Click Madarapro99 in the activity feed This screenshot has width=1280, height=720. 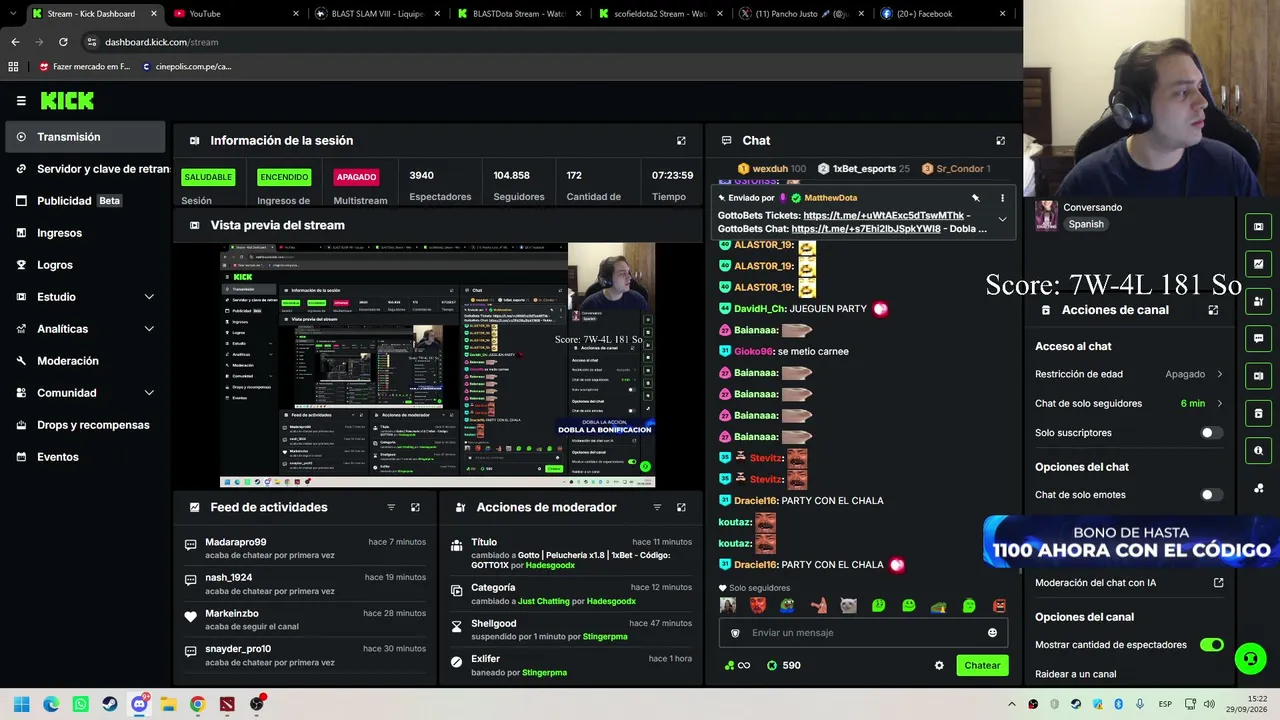tap(236, 542)
